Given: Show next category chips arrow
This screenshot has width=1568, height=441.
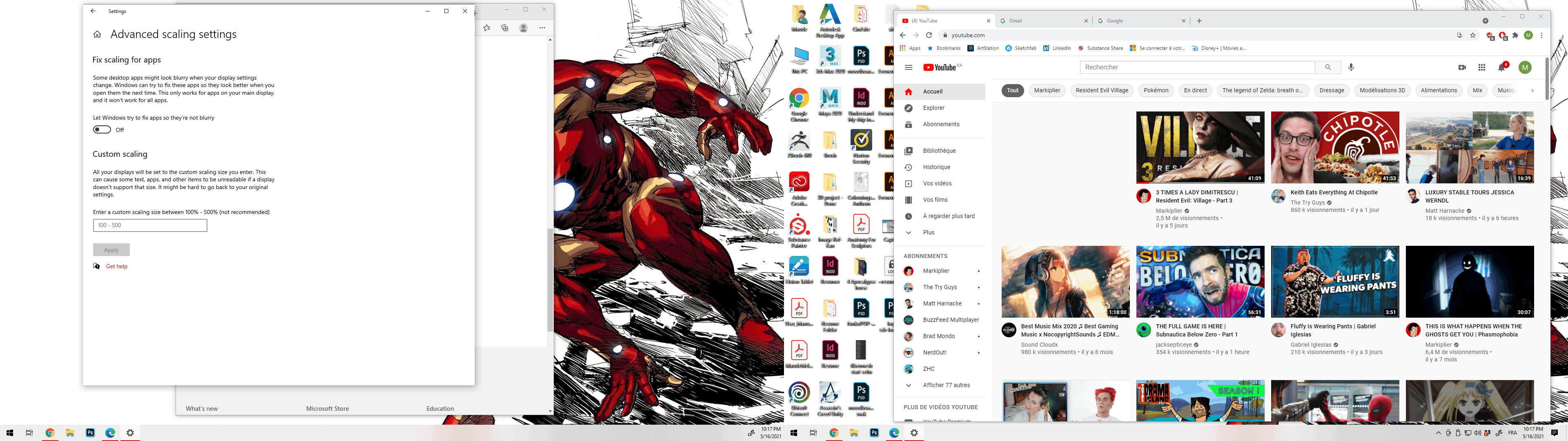Looking at the screenshot, I should coord(1532,91).
